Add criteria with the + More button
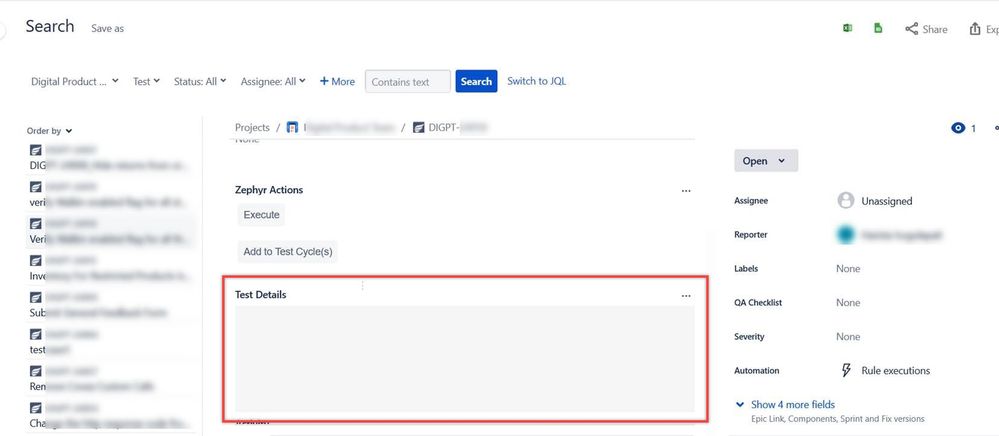This screenshot has width=999, height=436. pyautogui.click(x=337, y=82)
